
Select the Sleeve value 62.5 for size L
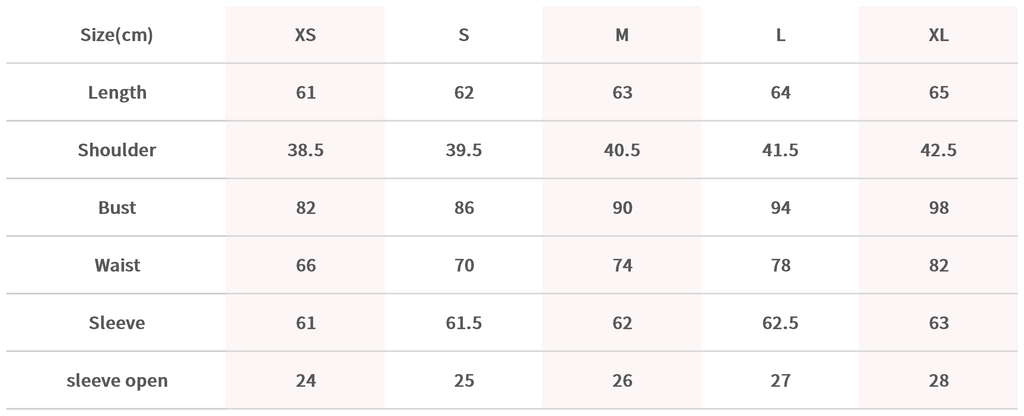tap(781, 323)
